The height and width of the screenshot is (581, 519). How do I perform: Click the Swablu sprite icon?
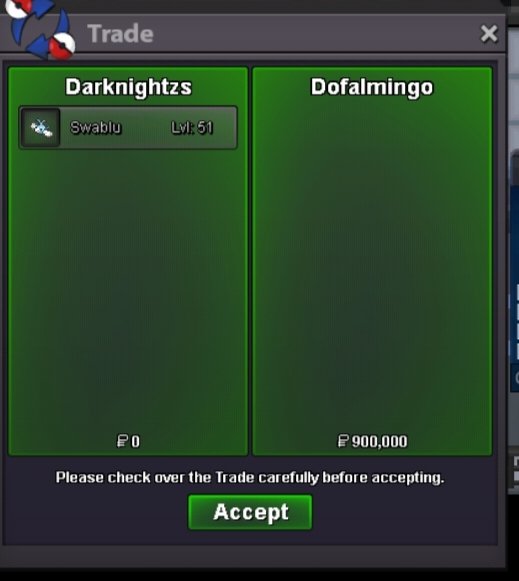coord(41,127)
